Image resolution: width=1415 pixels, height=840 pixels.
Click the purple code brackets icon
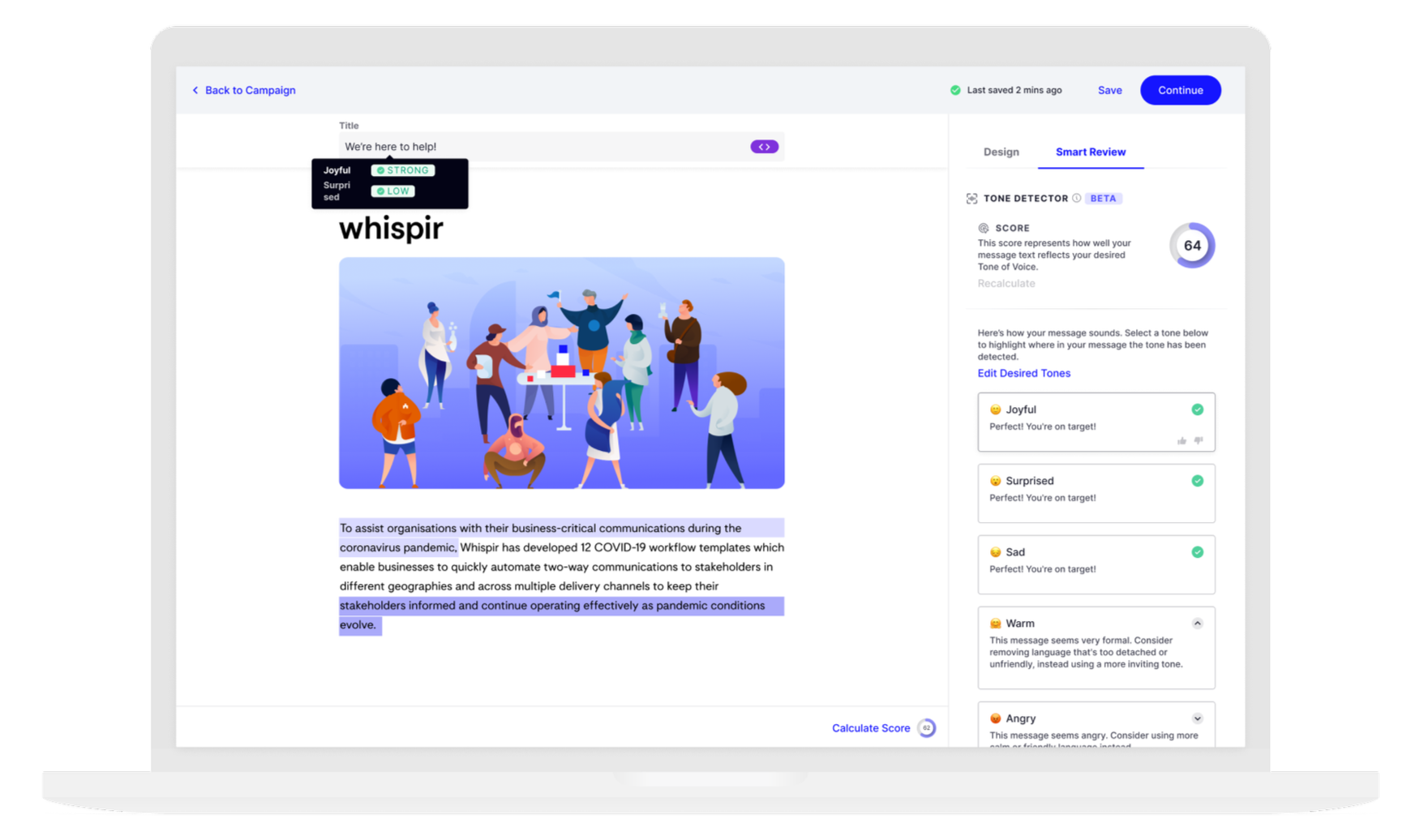point(764,147)
